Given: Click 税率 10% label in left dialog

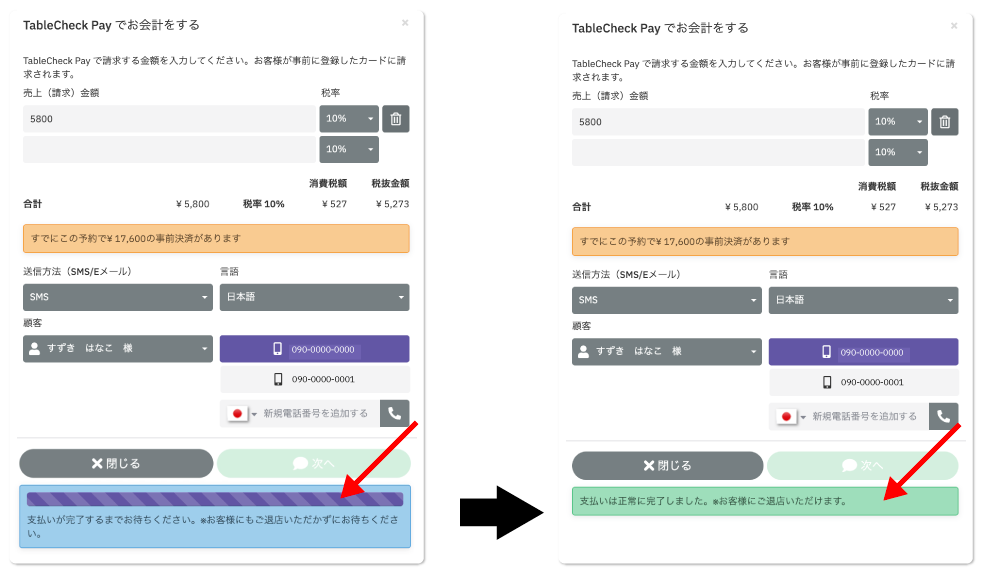Looking at the screenshot, I should pos(263,204).
